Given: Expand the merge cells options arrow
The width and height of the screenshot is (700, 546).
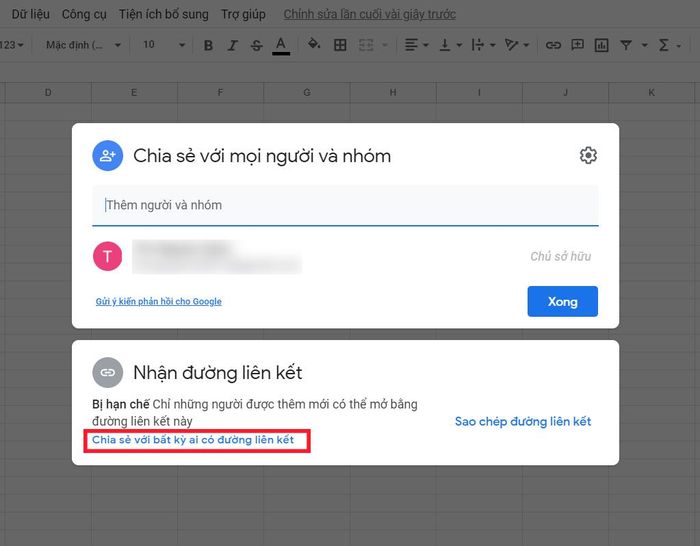Looking at the screenshot, I should click(385, 45).
